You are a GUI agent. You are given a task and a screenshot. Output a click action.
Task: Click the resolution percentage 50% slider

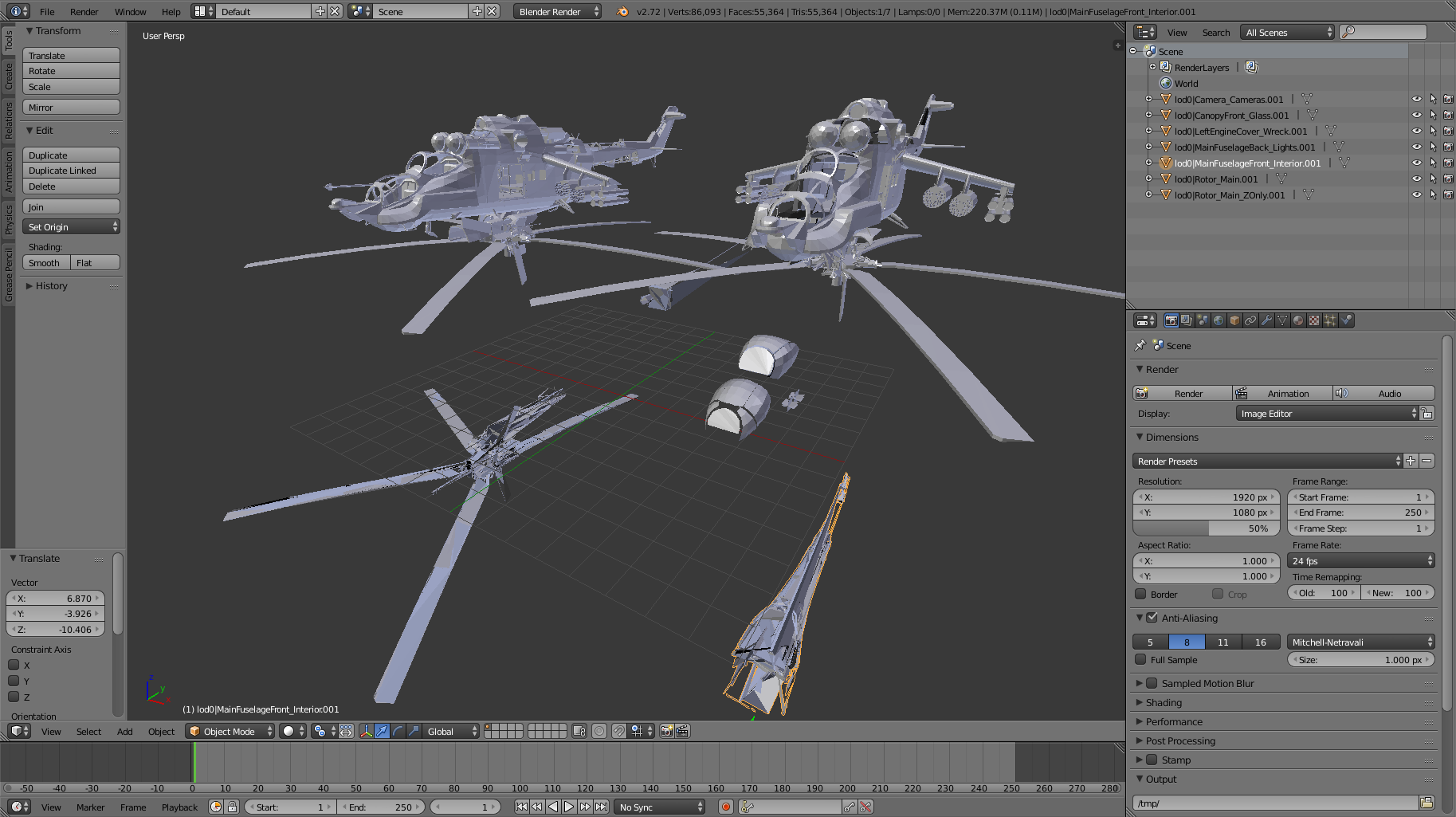tap(1206, 528)
